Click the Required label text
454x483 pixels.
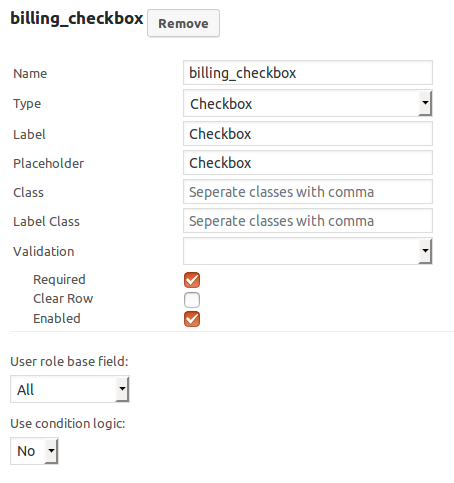coord(59,279)
